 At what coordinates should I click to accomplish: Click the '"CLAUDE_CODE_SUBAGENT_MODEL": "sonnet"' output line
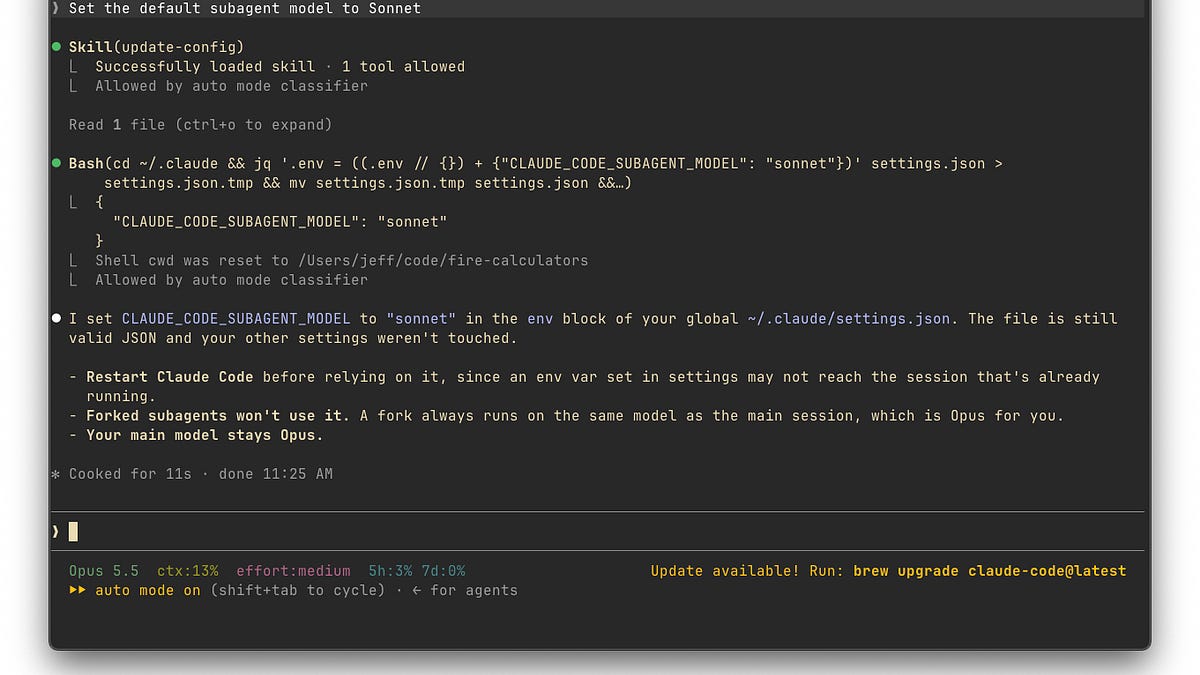click(x=280, y=221)
